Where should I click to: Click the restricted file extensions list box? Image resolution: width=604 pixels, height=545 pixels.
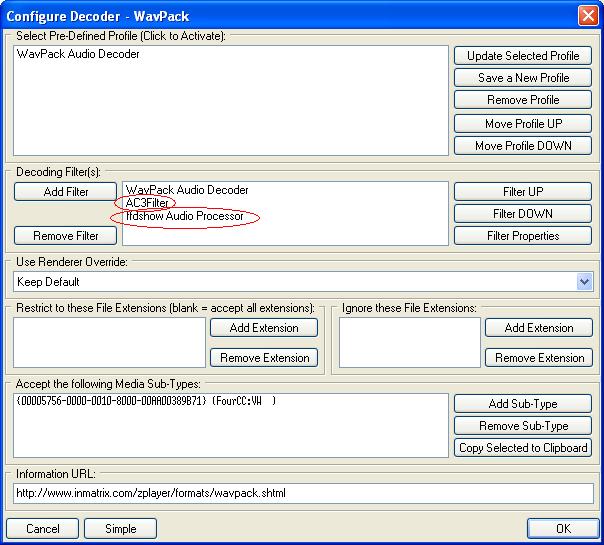pyautogui.click(x=109, y=342)
